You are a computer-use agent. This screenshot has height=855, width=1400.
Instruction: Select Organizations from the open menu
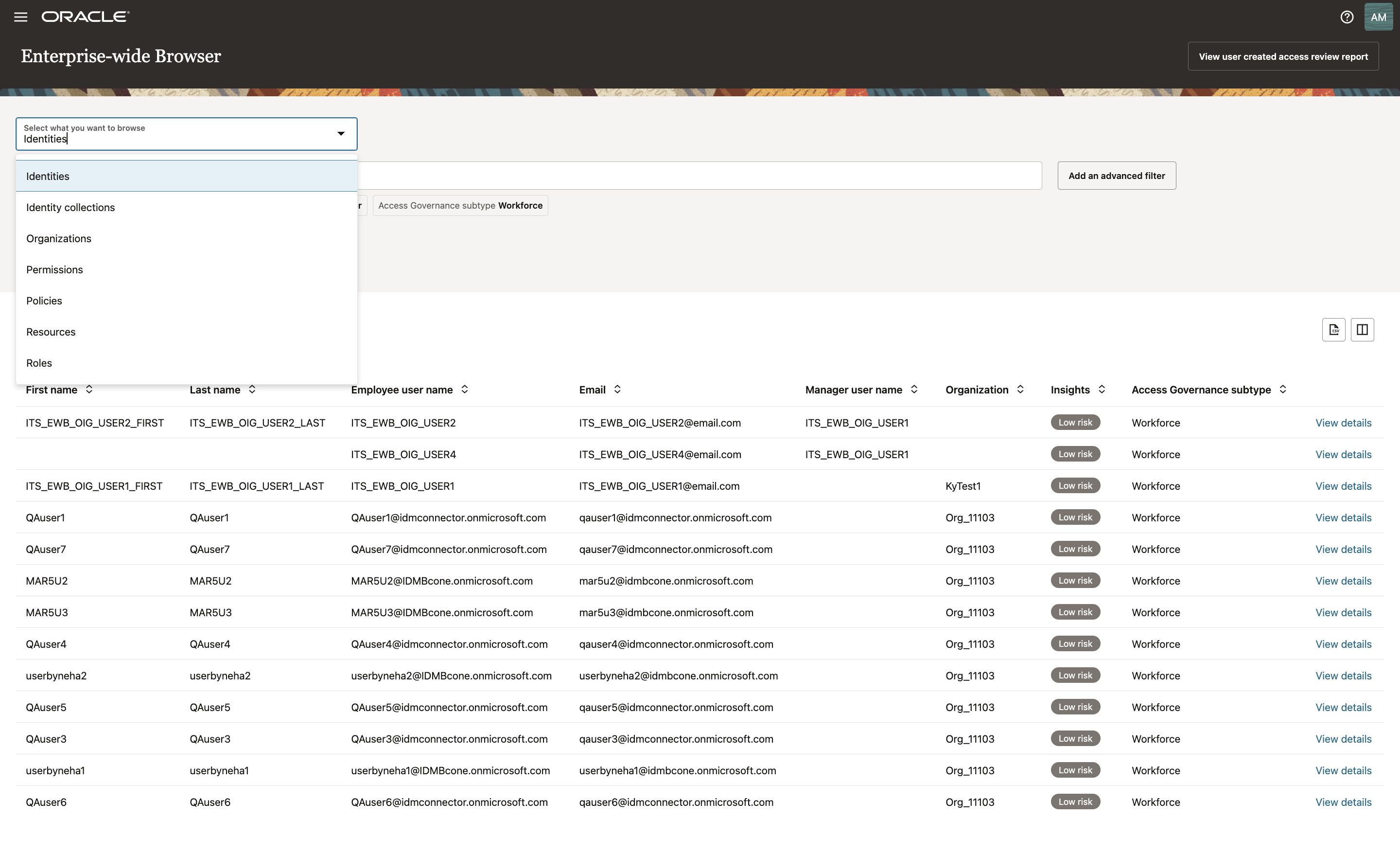(58, 238)
